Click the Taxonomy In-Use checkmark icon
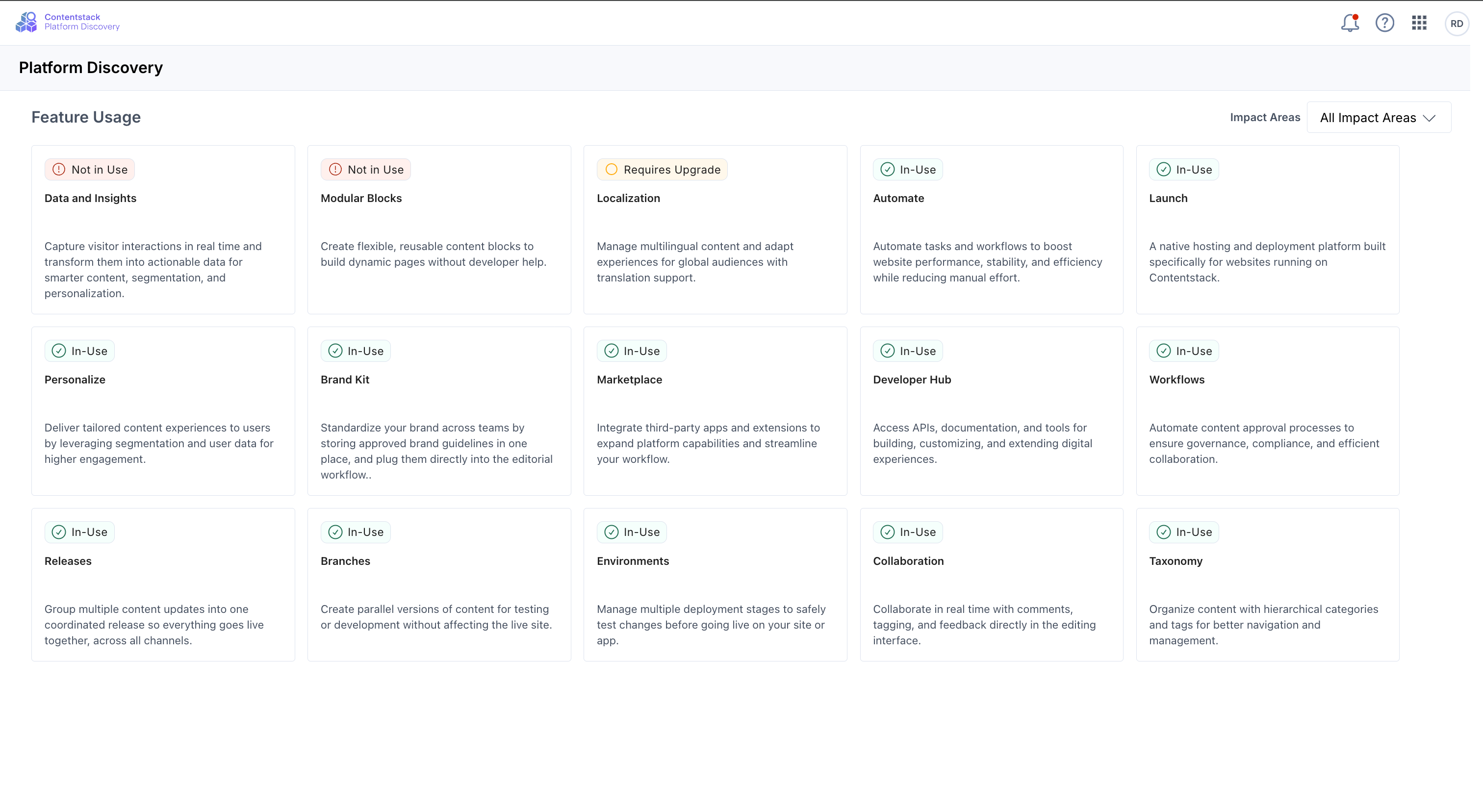This screenshot has width=1483, height=812. [1163, 532]
